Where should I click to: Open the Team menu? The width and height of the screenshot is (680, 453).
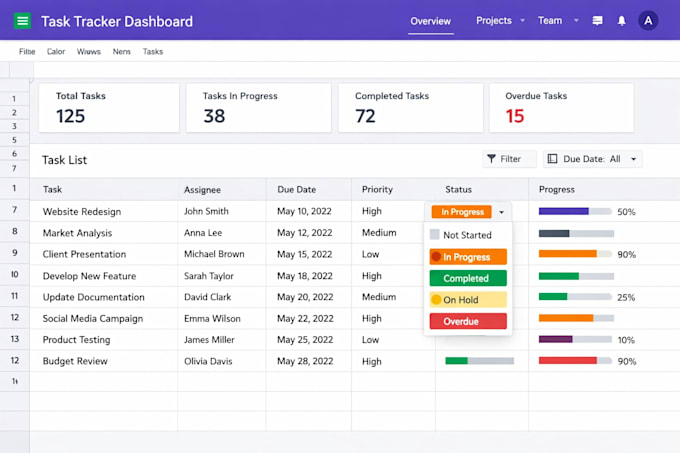coord(550,20)
